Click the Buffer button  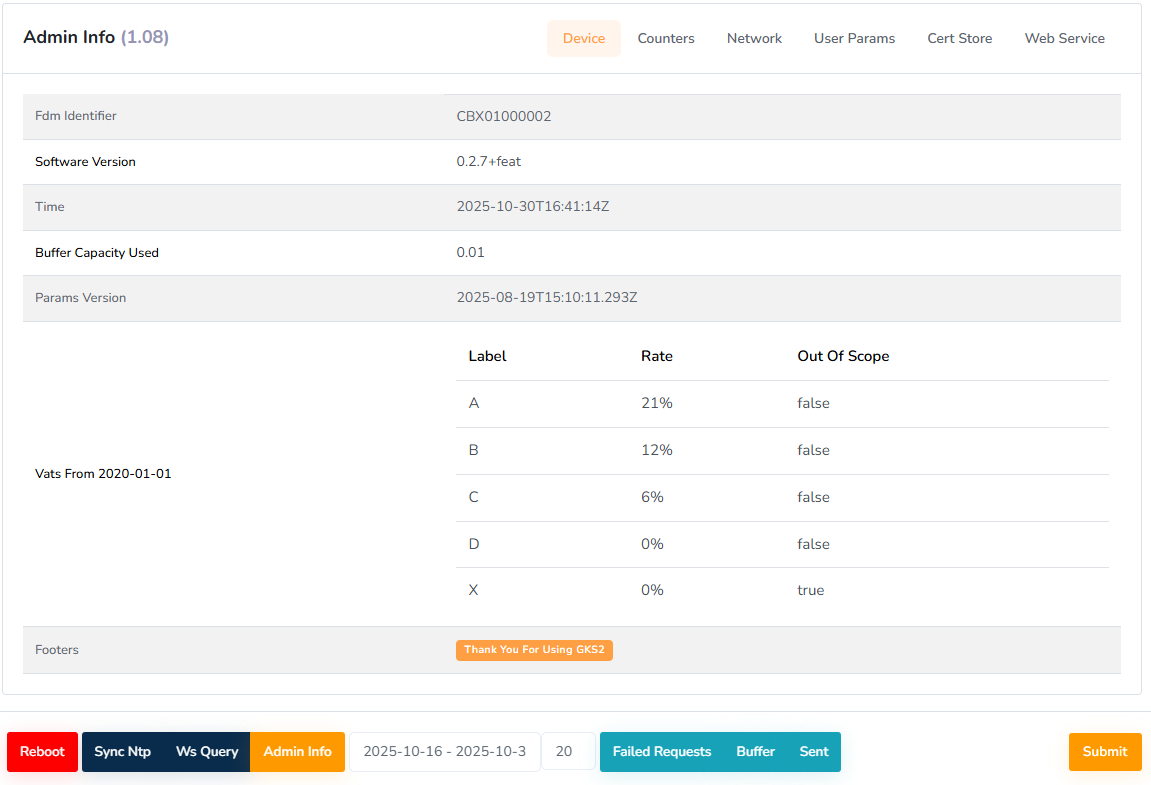click(755, 752)
